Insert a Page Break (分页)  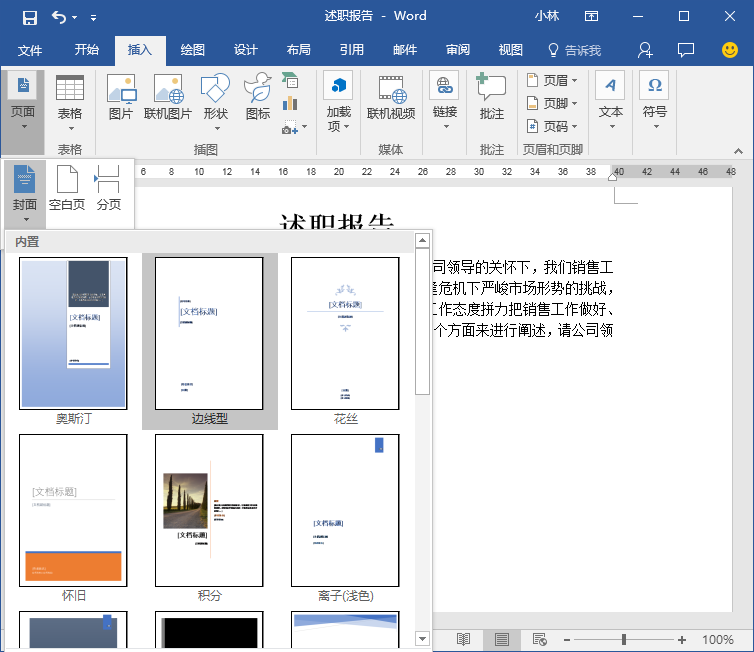tap(109, 188)
